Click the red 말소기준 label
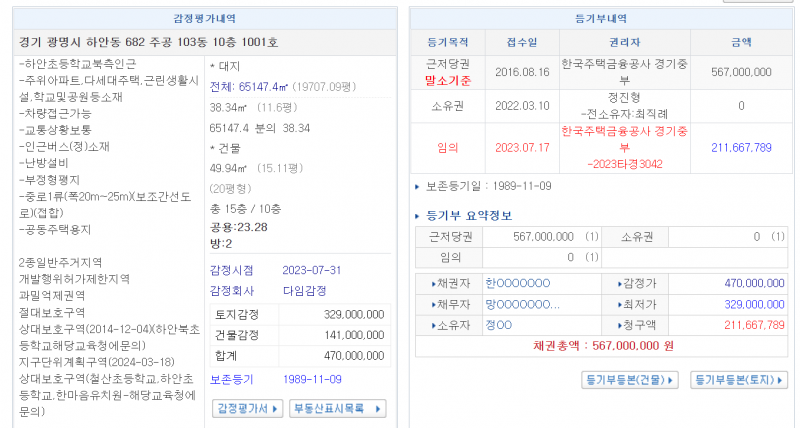800x428 pixels. point(447,79)
